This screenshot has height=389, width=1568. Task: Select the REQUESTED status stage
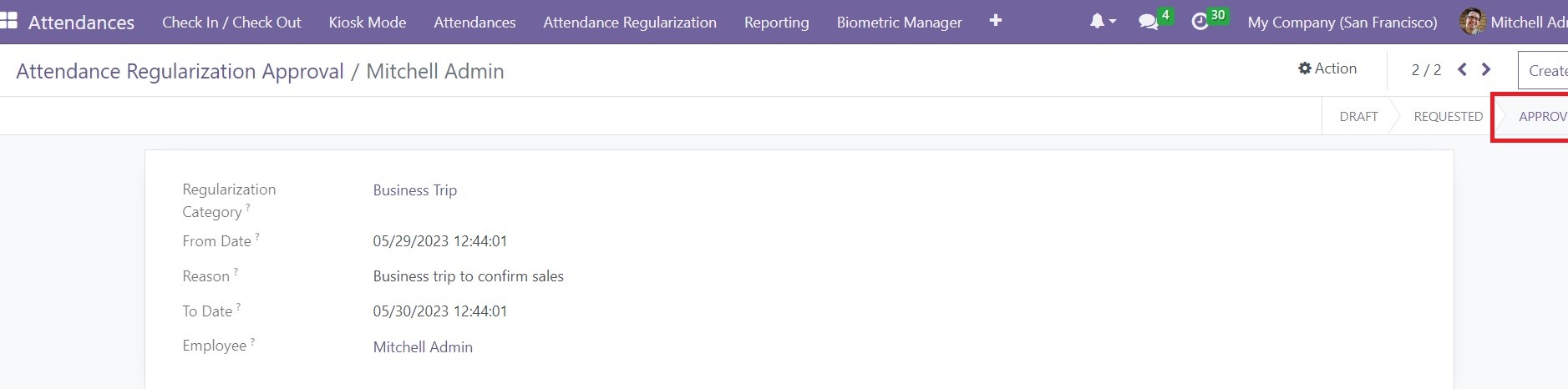coord(1448,117)
